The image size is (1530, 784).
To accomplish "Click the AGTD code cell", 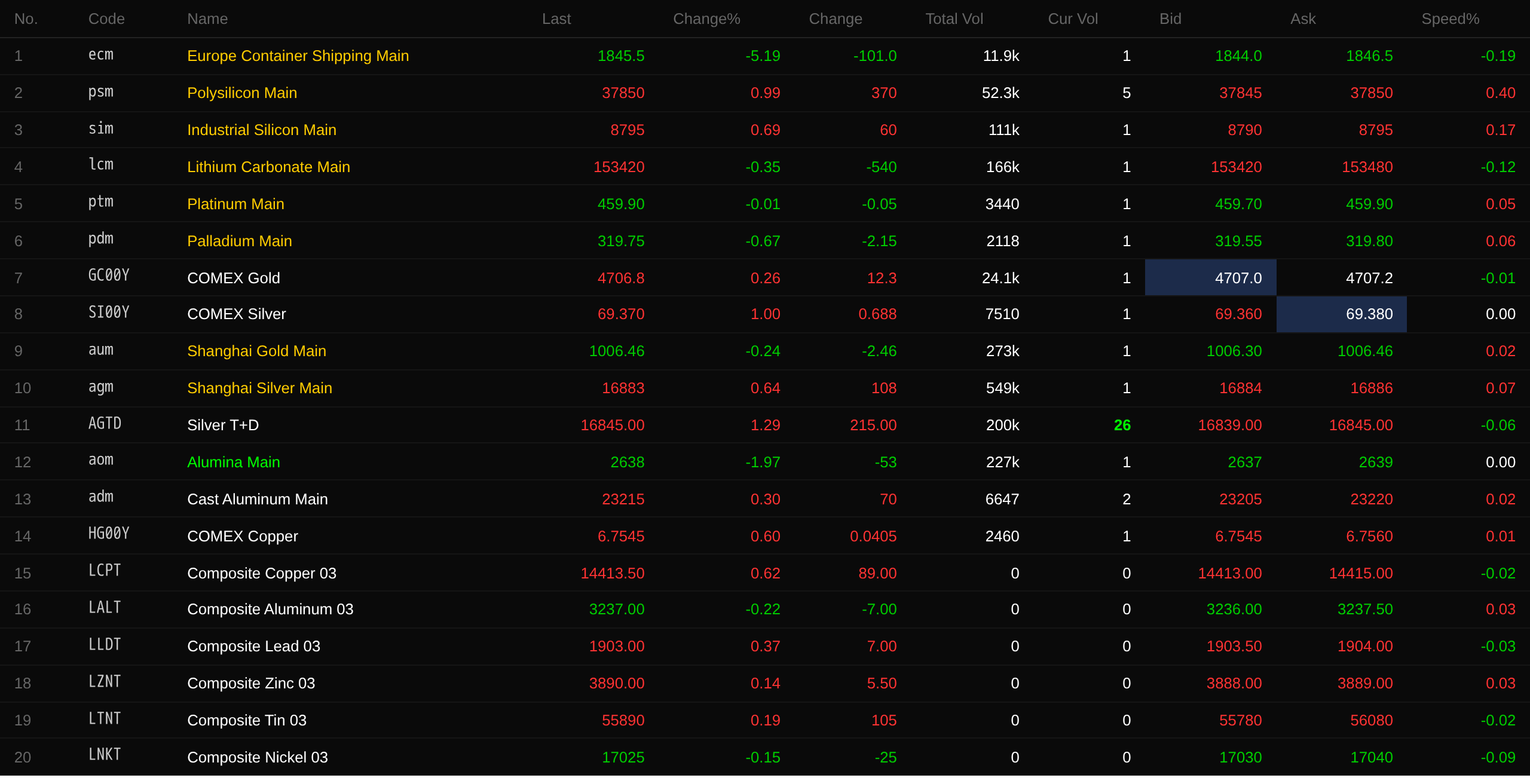I will pyautogui.click(x=105, y=424).
